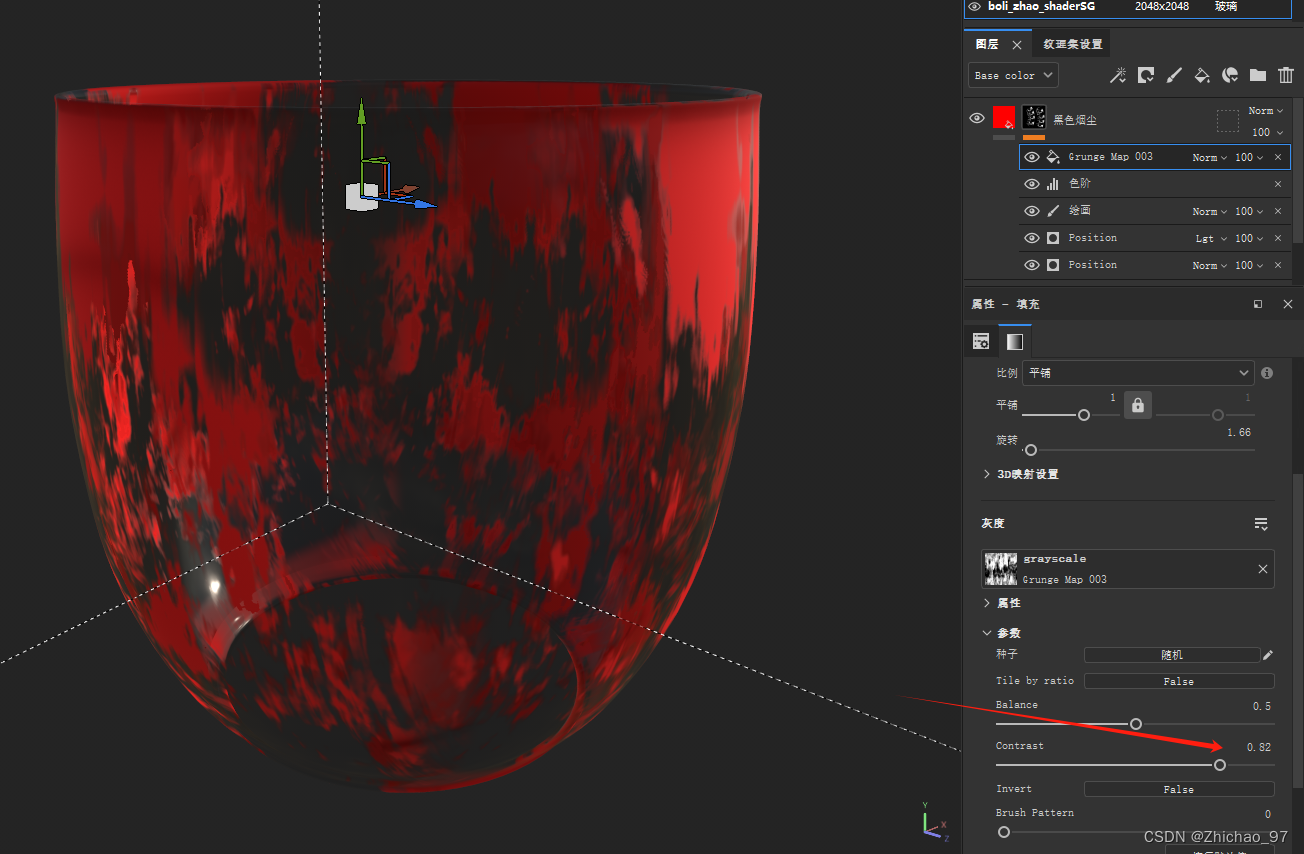
Task: Click the empty dashed mask slot on 黑色烟尘
Action: 1227,121
